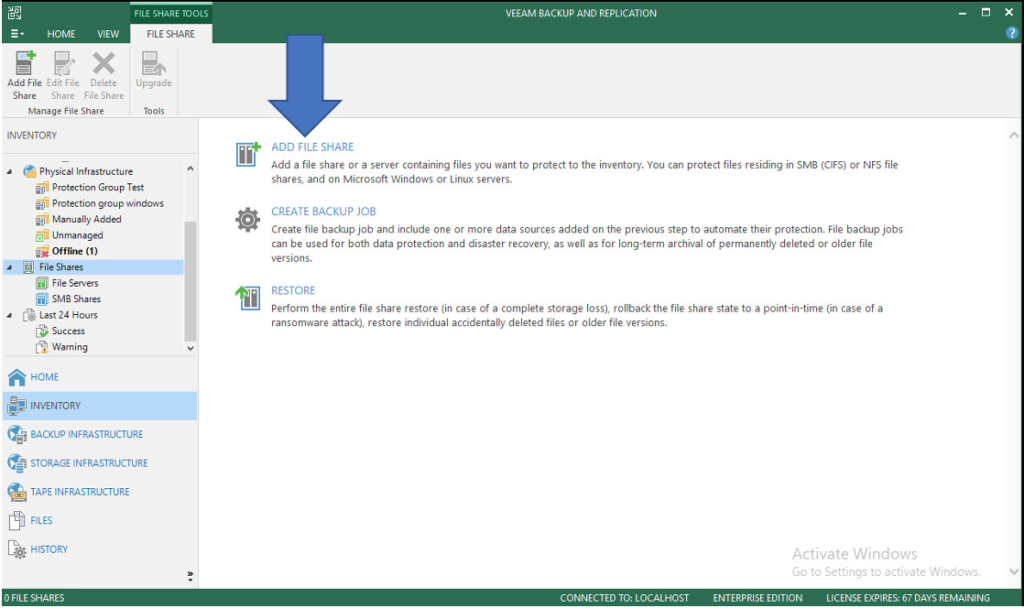The height and width of the screenshot is (608, 1024).
Task: Open the main application menu dropdown
Action: [x=18, y=33]
